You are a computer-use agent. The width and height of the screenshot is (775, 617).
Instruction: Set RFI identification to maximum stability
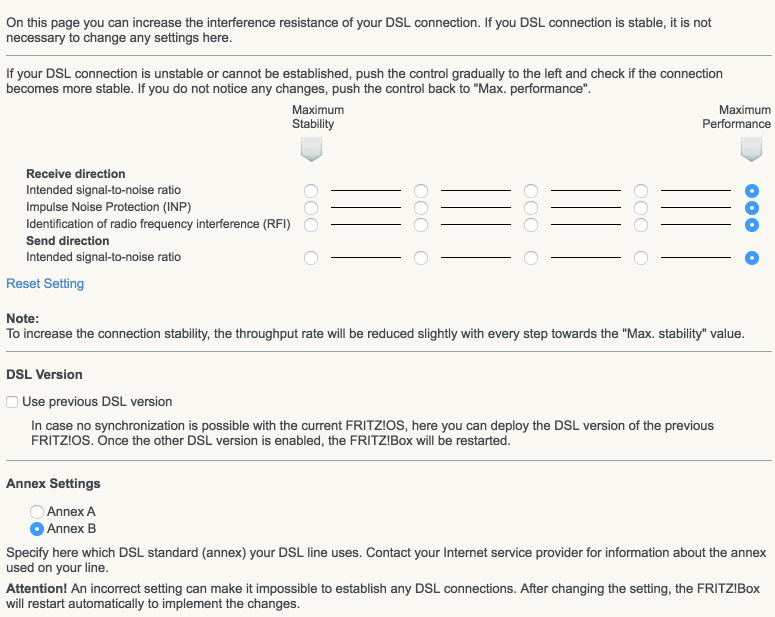click(311, 224)
